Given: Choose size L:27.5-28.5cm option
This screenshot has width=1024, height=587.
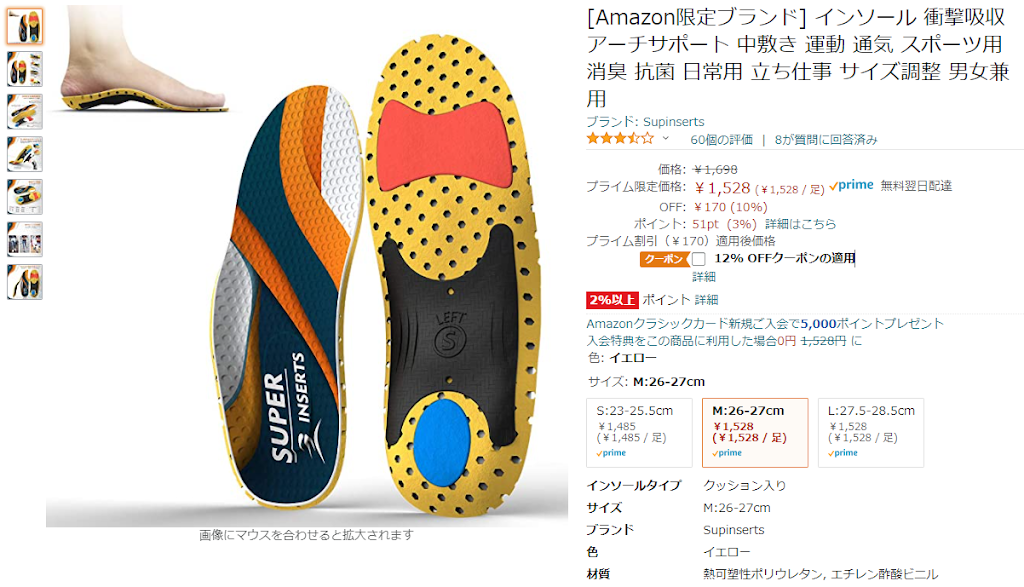Looking at the screenshot, I should [x=871, y=433].
